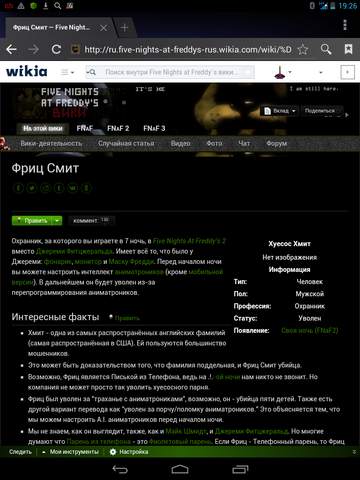Open browser search magnifier icon
The width and height of the screenshot is (360, 480).
tap(326, 50)
